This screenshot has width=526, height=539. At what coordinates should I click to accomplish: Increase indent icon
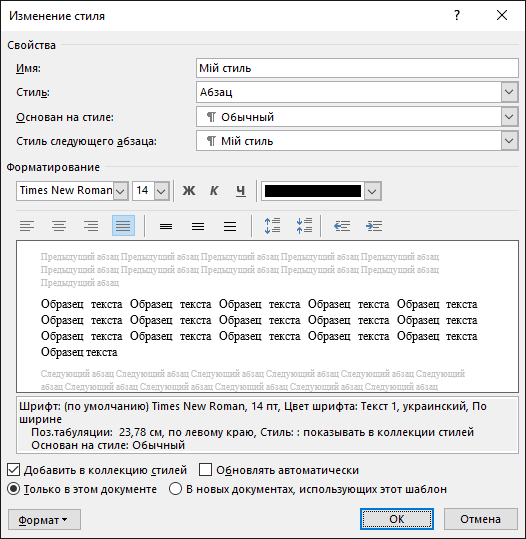pos(374,226)
